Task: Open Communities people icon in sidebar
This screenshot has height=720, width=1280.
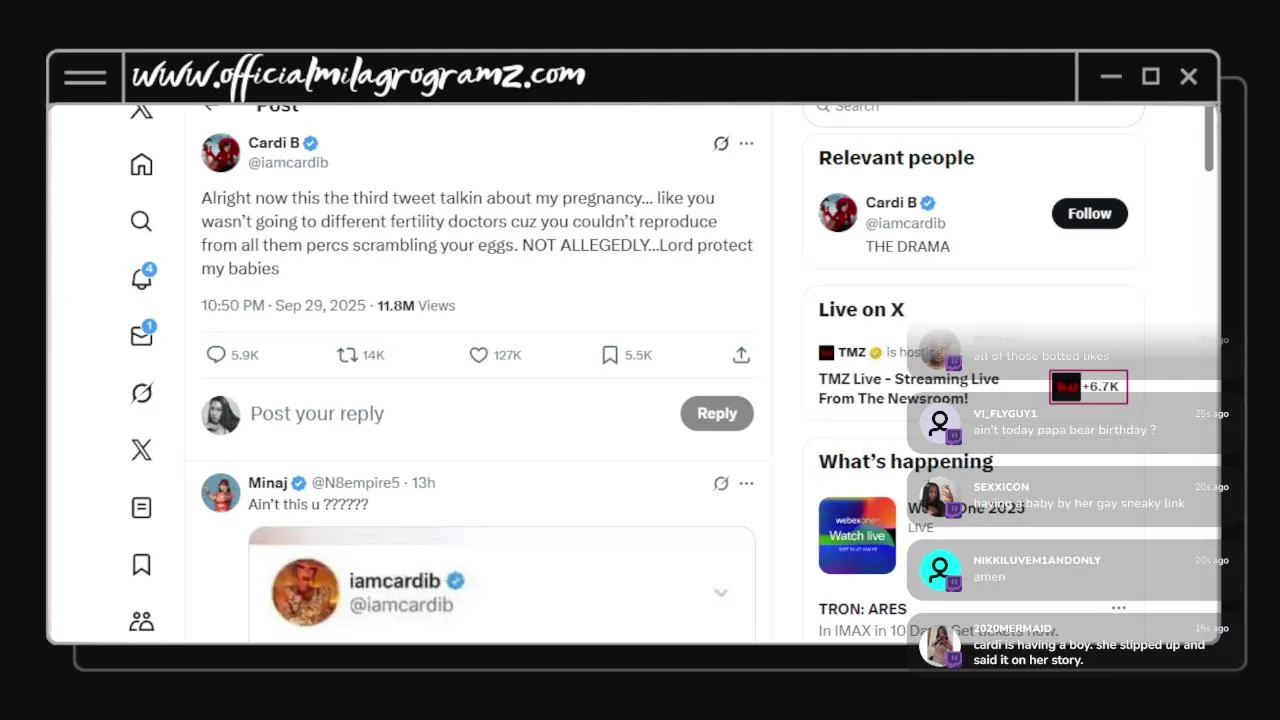Action: pos(141,622)
